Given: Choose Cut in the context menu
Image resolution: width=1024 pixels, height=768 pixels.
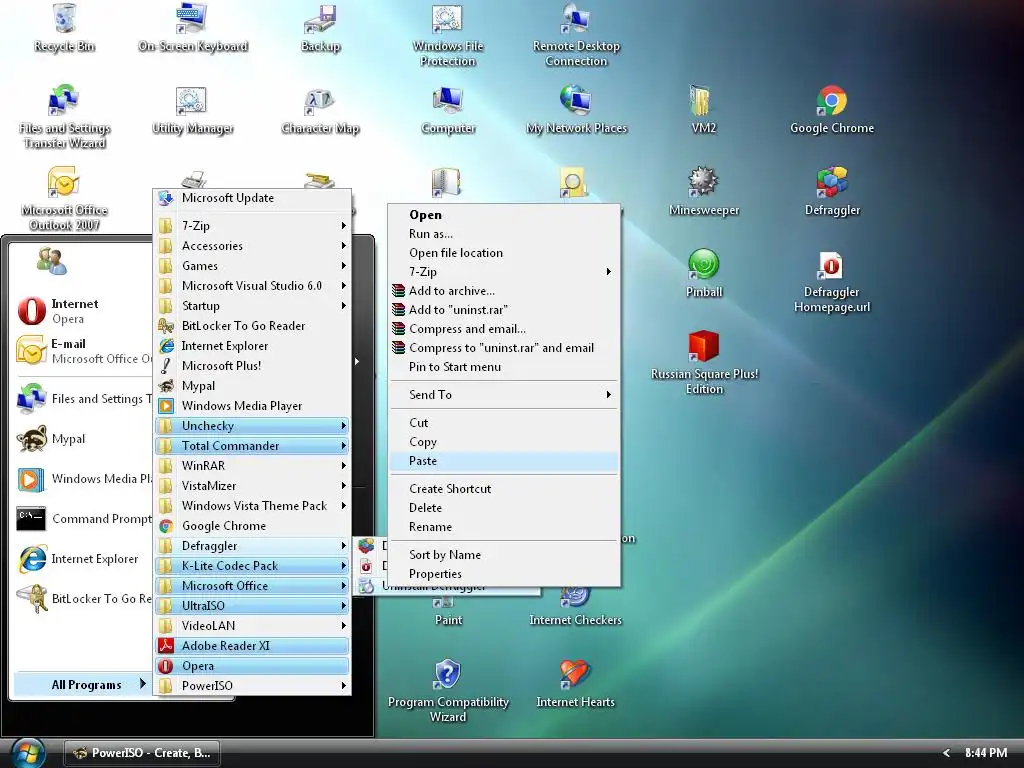Looking at the screenshot, I should pyautogui.click(x=504, y=423).
